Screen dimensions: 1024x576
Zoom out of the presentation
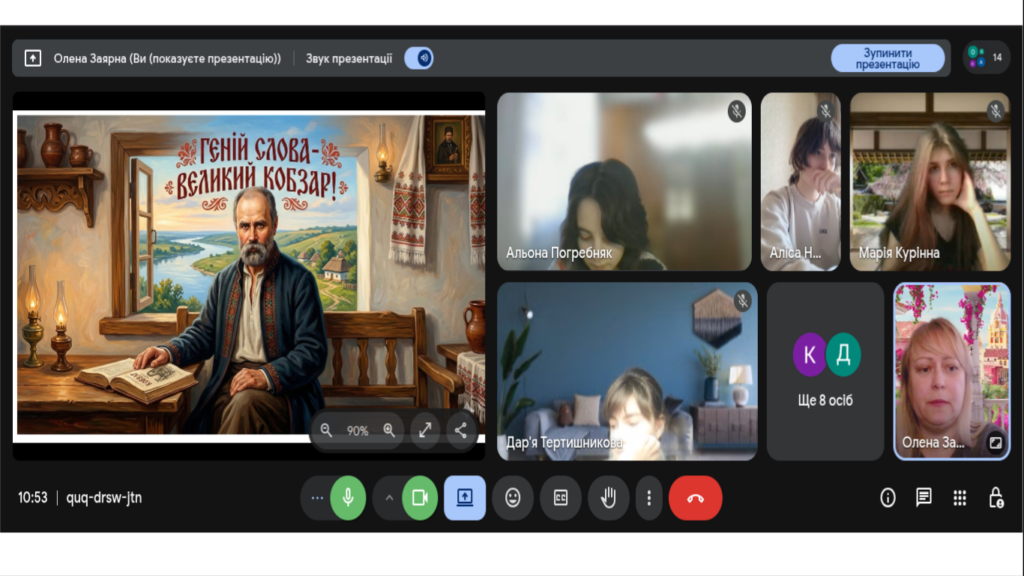click(x=326, y=430)
